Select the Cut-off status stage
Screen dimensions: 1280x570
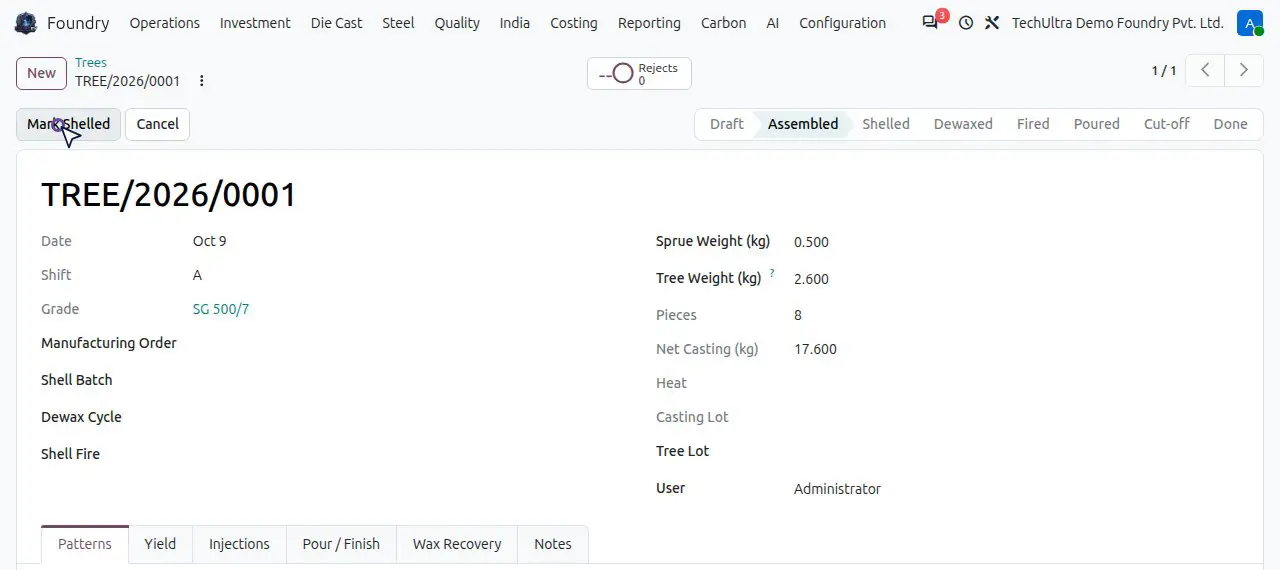point(1166,124)
